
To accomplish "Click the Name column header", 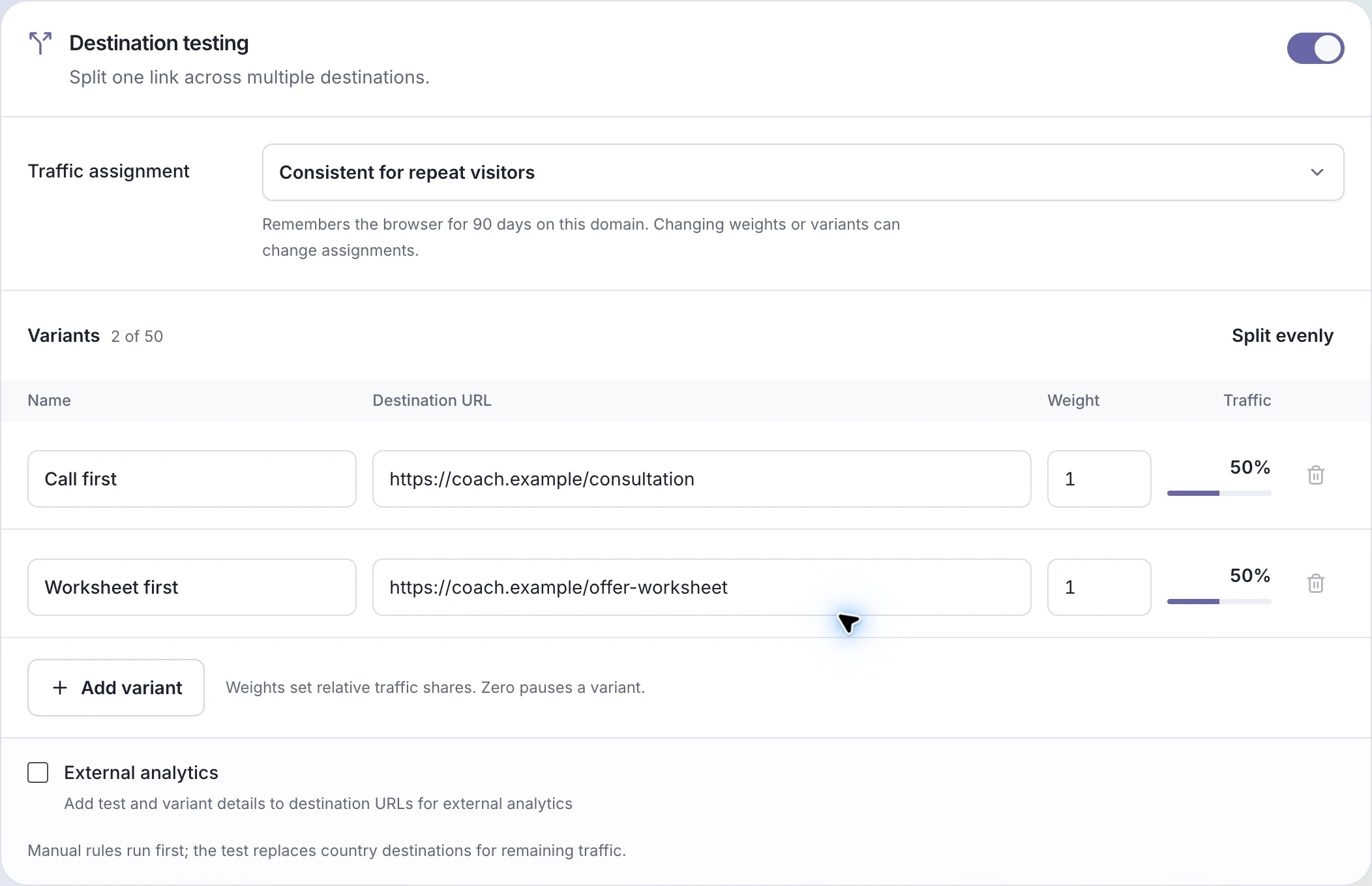I will [x=49, y=401].
